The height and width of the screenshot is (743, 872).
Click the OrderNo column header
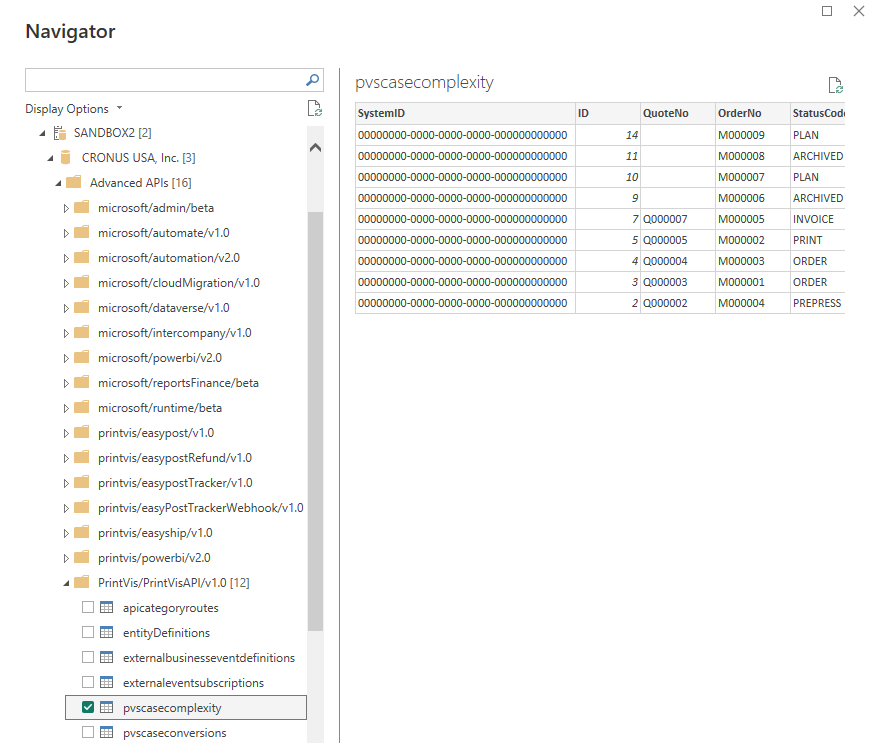point(740,114)
